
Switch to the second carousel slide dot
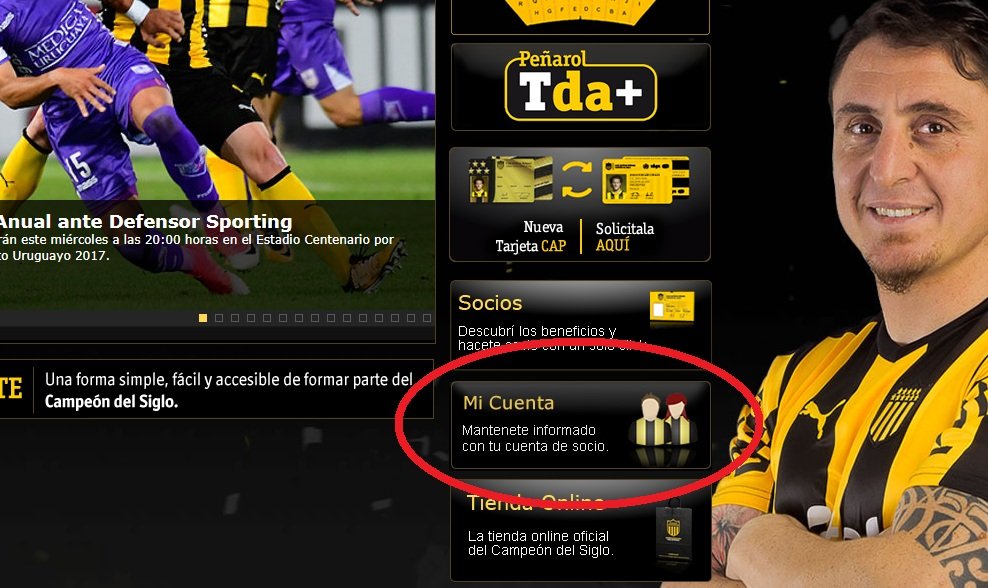click(219, 318)
